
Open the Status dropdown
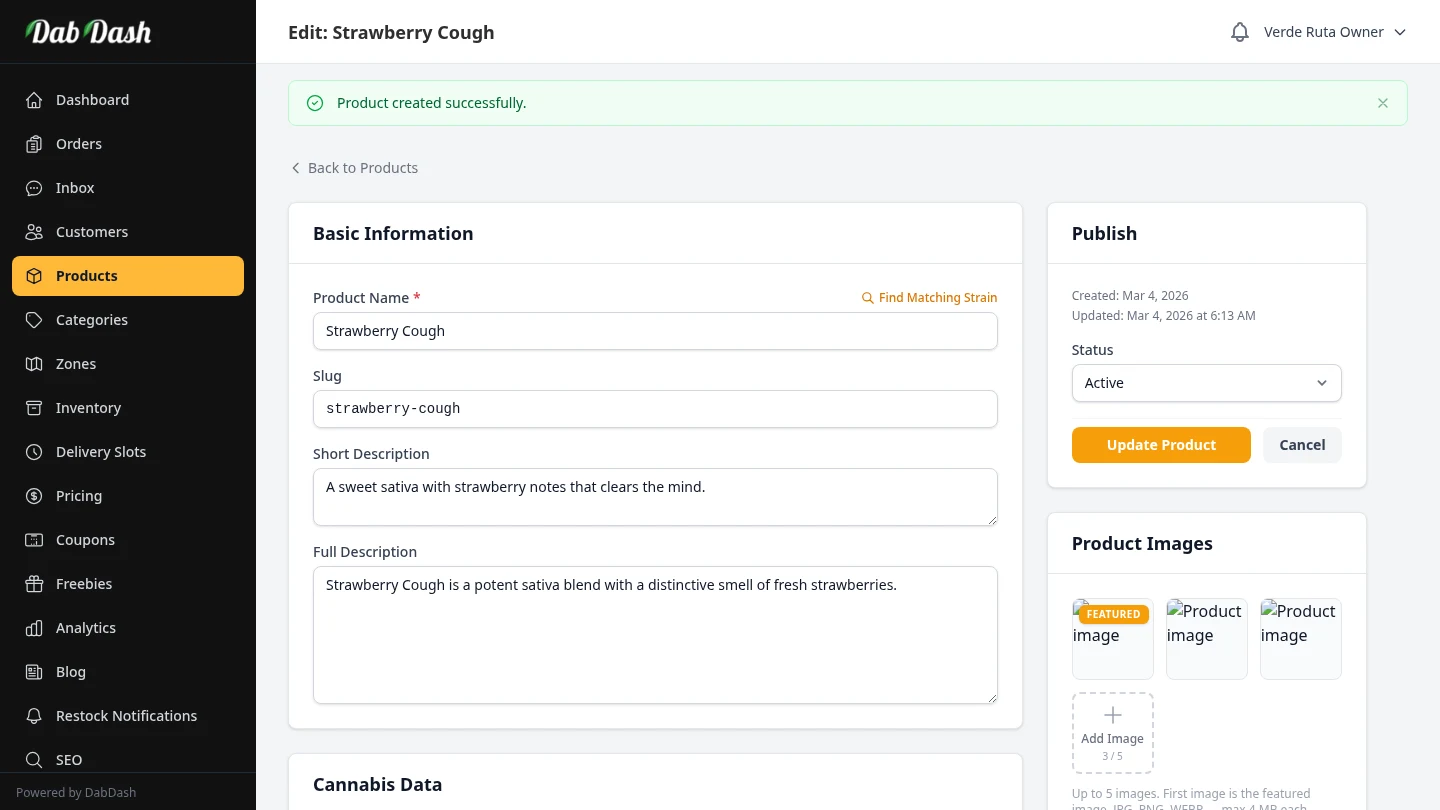pyautogui.click(x=1206, y=383)
